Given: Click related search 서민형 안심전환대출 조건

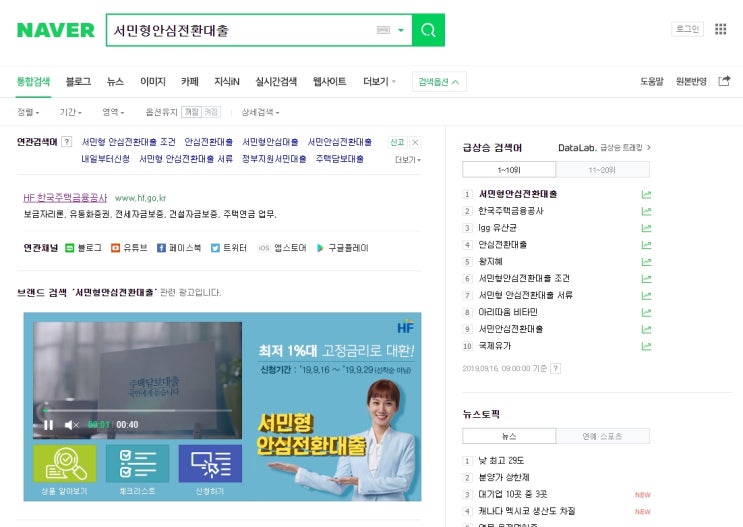Looking at the screenshot, I should pyautogui.click(x=128, y=142).
